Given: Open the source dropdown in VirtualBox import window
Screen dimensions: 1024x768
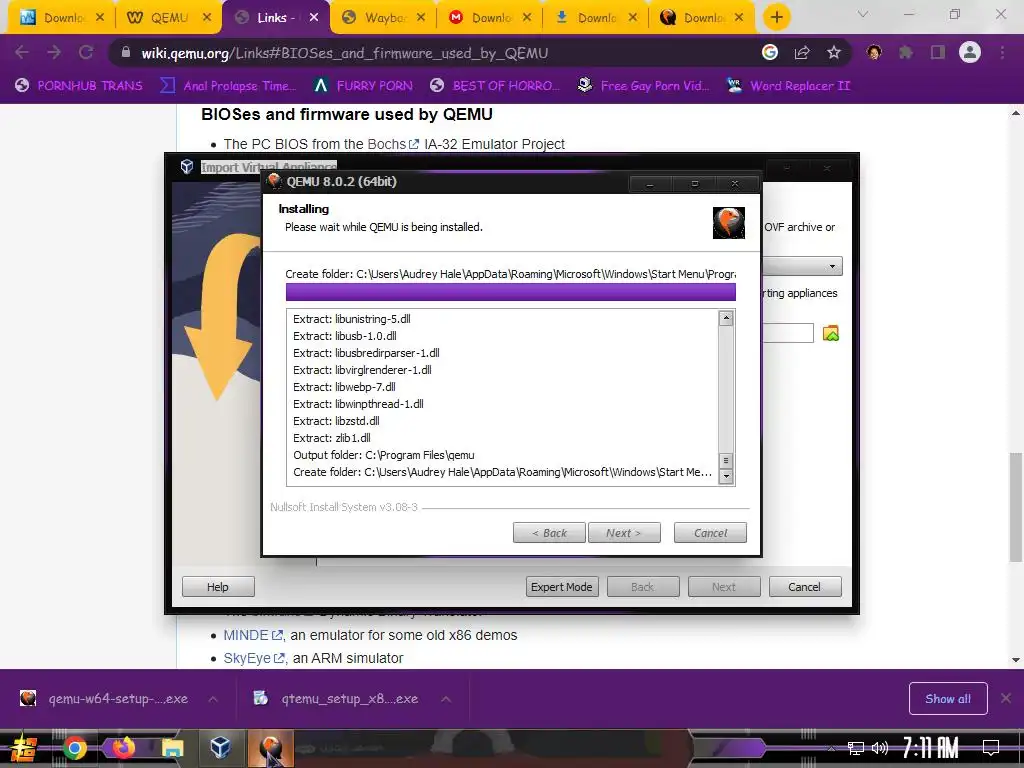Looking at the screenshot, I should tap(832, 266).
